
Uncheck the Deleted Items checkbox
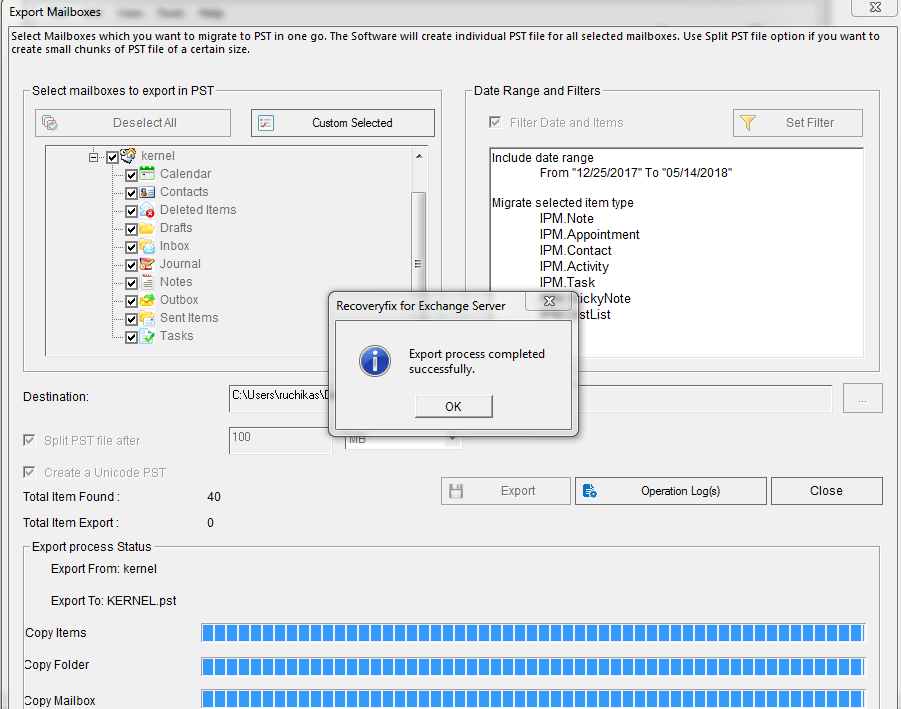(131, 211)
